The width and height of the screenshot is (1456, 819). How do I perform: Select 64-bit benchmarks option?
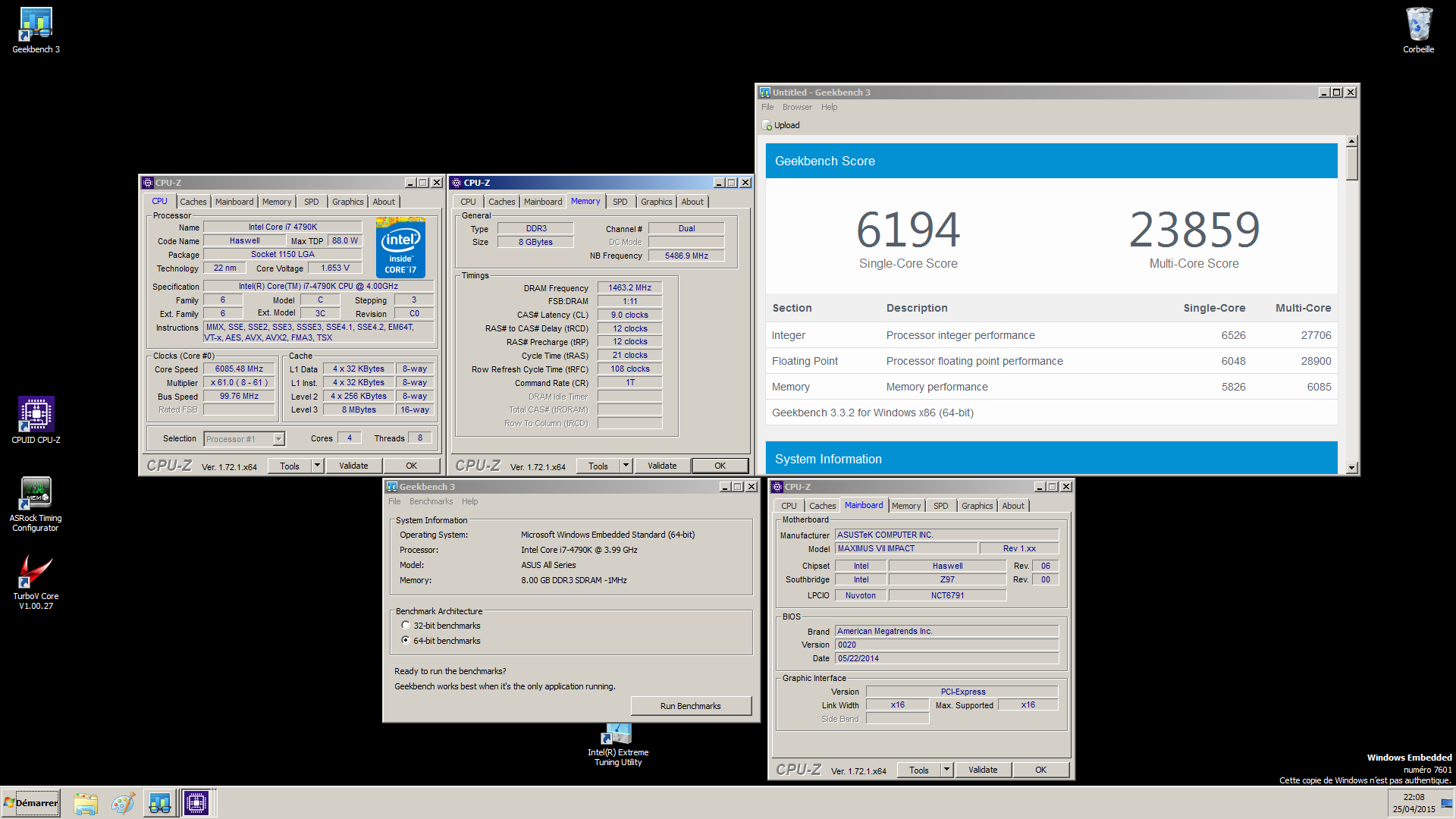click(x=406, y=640)
